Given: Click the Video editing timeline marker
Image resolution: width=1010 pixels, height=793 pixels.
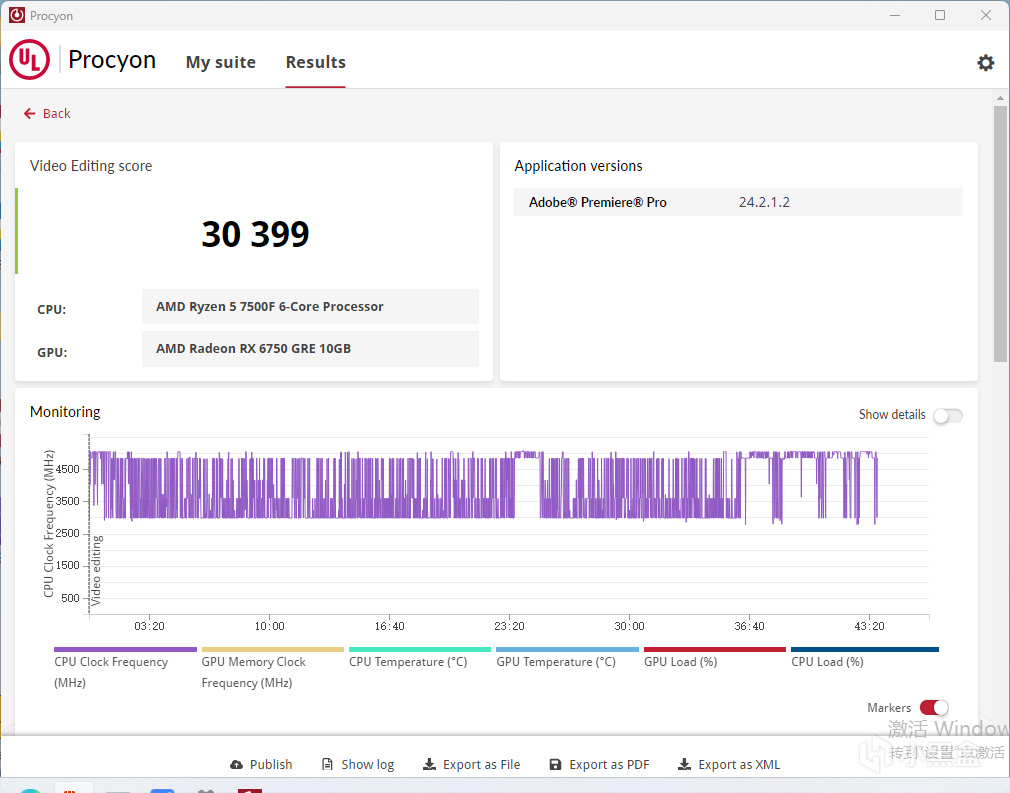Looking at the screenshot, I should coord(96,571).
